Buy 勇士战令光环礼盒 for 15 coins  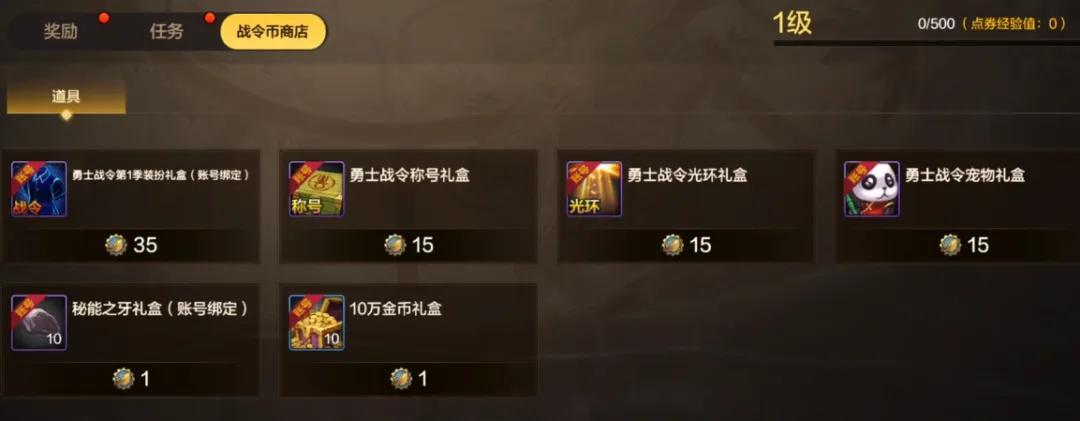pyautogui.click(x=686, y=245)
